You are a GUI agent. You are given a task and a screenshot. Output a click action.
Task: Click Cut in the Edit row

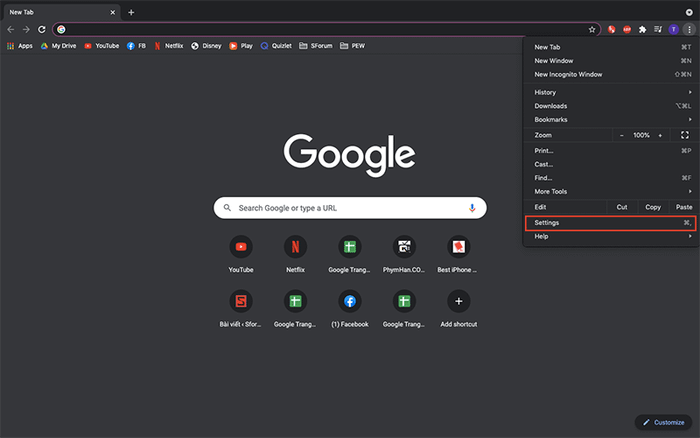622,207
